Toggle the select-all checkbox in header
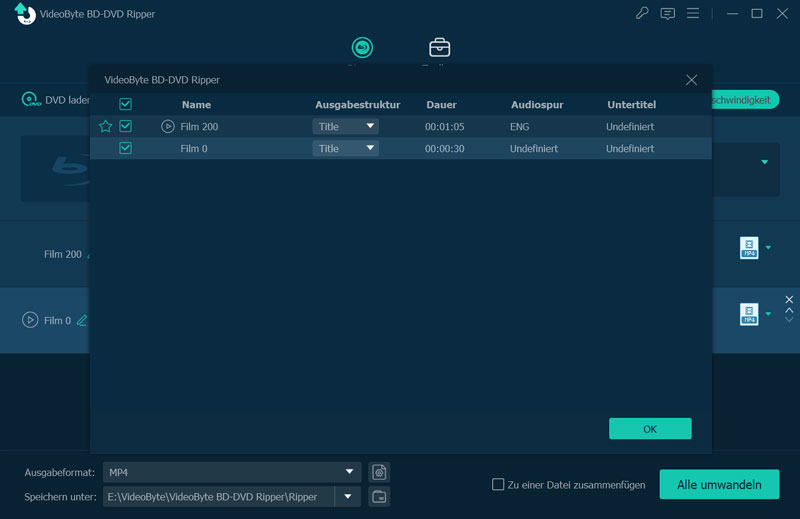800x519 pixels. click(126, 104)
